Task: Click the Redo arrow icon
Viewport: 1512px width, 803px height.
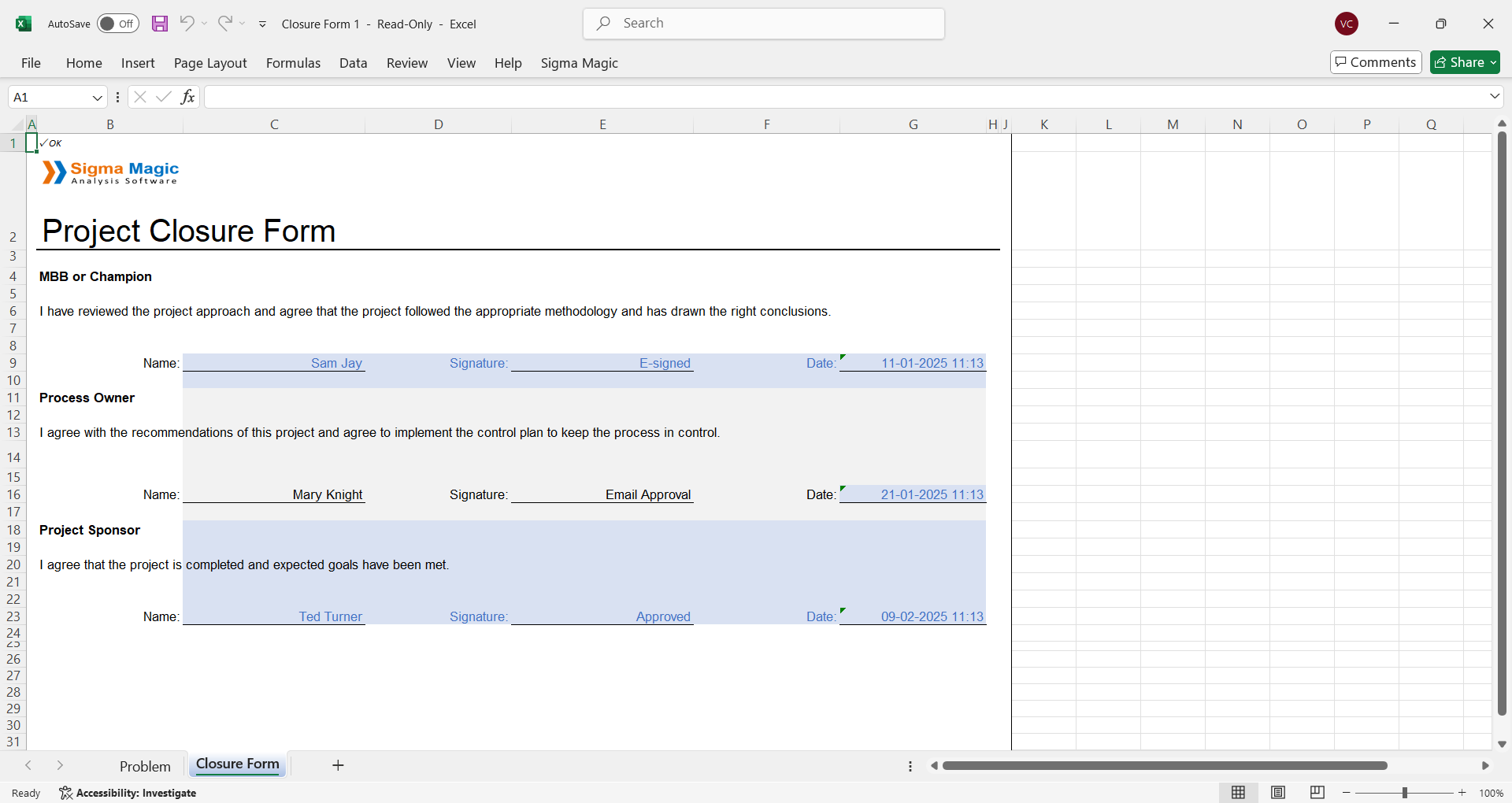Action: pos(225,24)
